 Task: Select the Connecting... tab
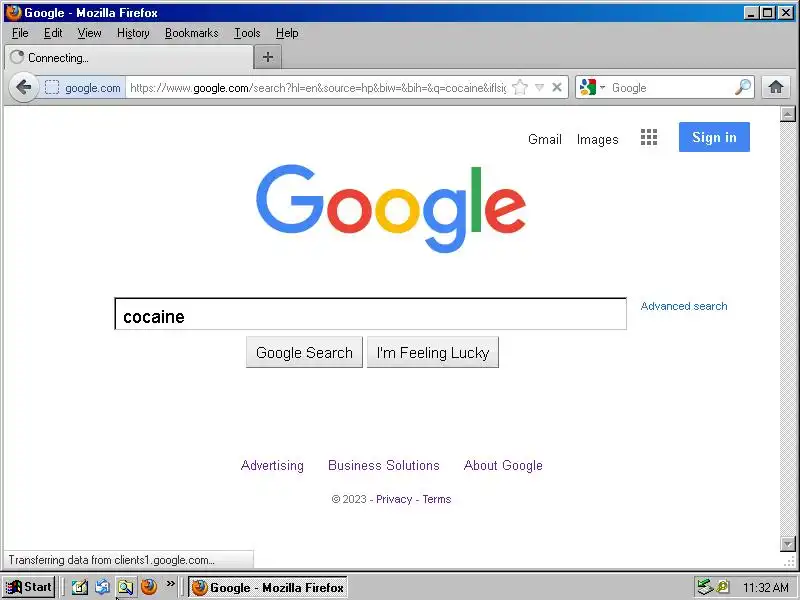pos(129,57)
